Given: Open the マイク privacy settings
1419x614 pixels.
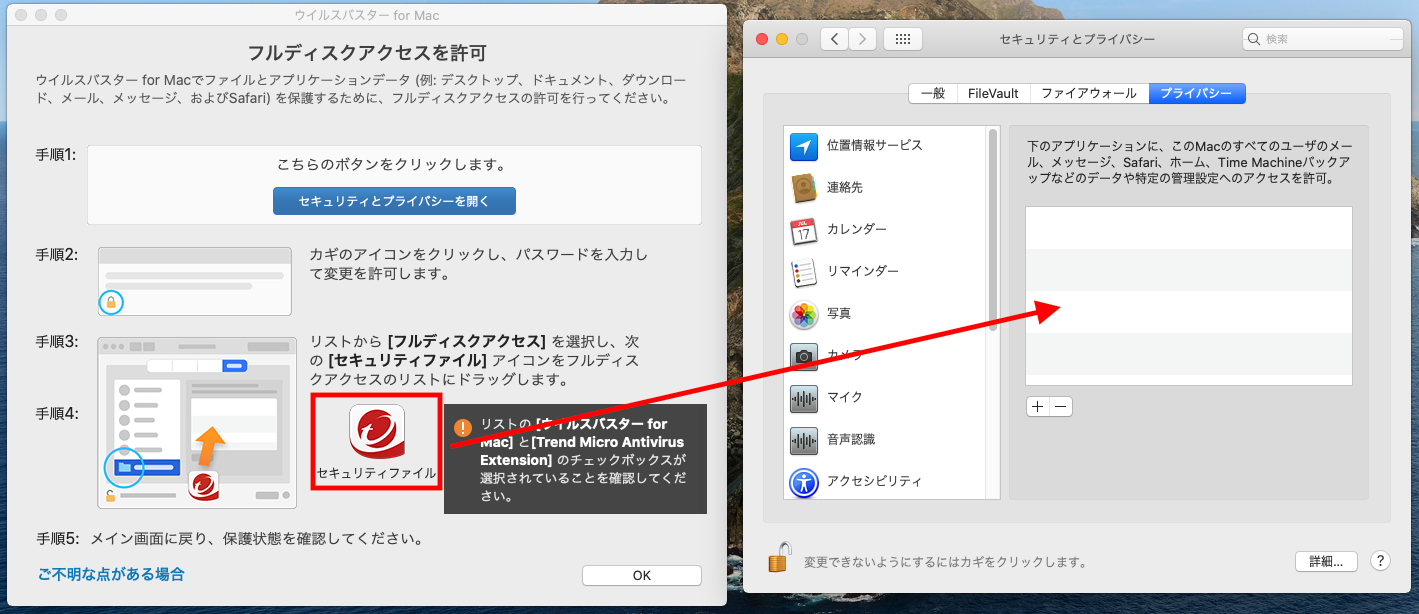Looking at the screenshot, I should [x=805, y=397].
